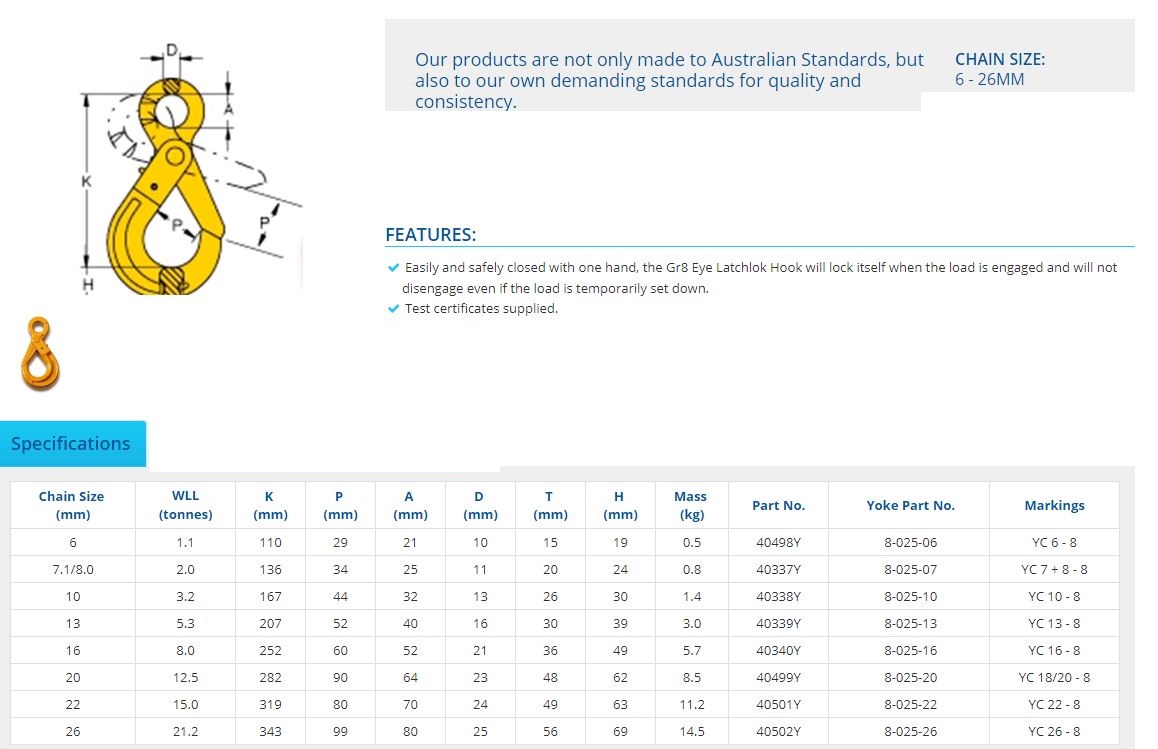
Task: Select part number 40502Y
Action: pos(778,732)
